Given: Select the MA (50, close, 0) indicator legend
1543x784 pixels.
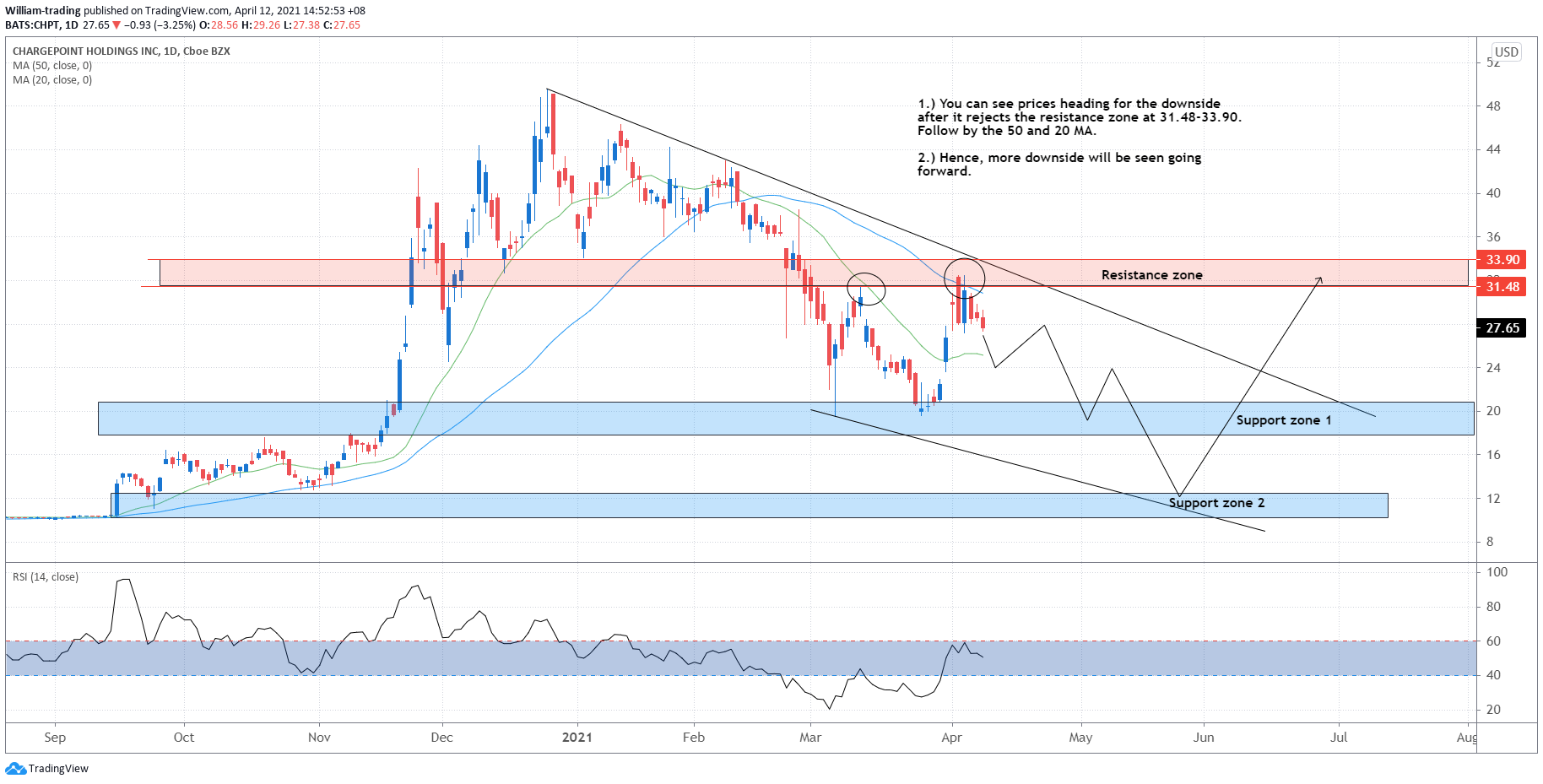Looking at the screenshot, I should (52, 65).
